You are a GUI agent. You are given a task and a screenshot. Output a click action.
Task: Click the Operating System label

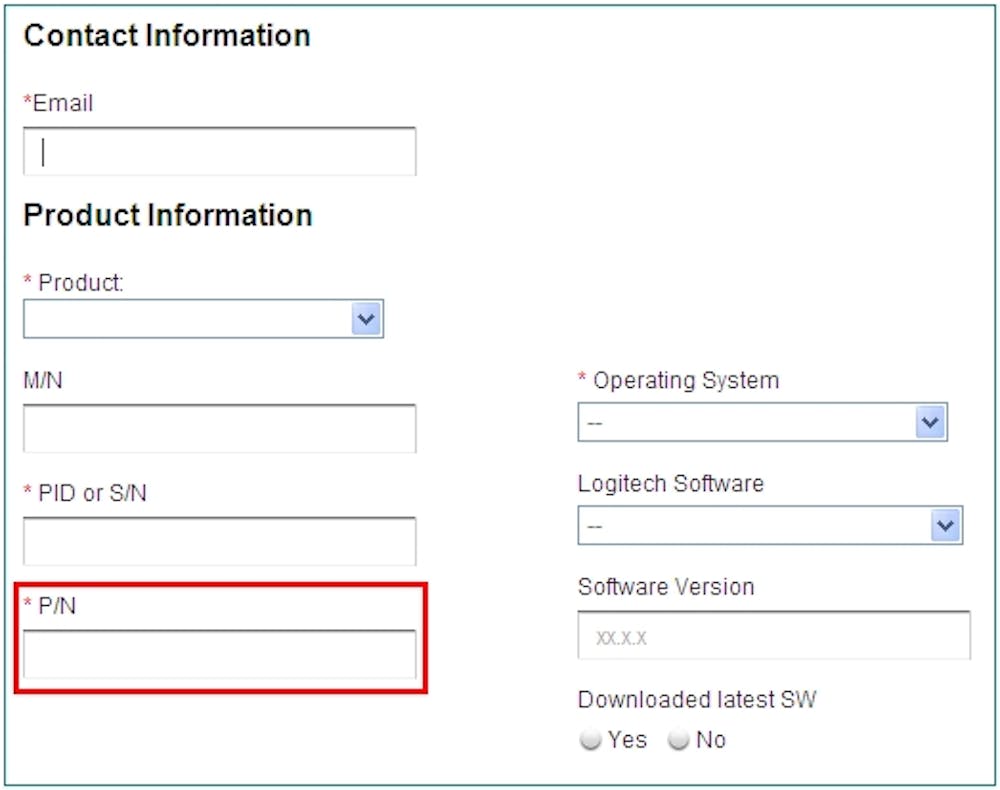[x=685, y=380]
